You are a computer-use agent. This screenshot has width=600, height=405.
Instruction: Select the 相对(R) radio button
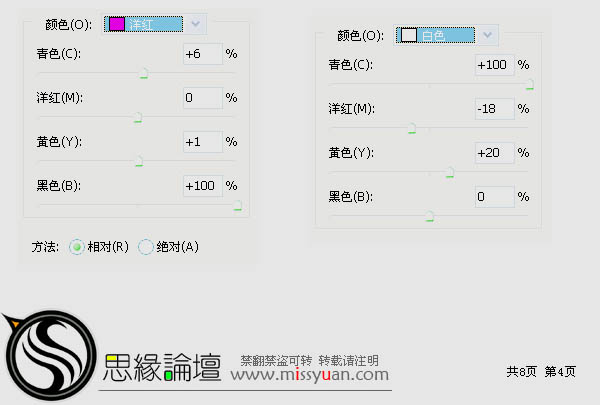[77, 247]
